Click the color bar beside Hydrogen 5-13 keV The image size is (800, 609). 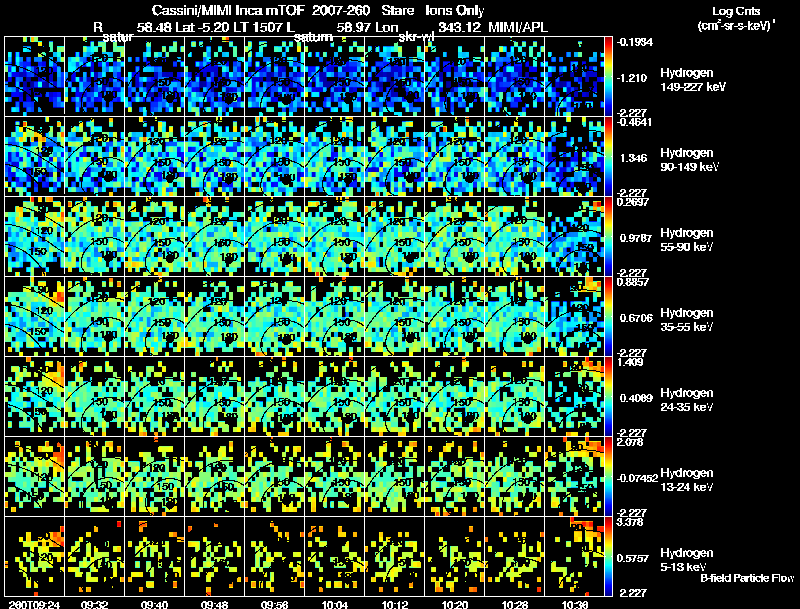(608, 557)
